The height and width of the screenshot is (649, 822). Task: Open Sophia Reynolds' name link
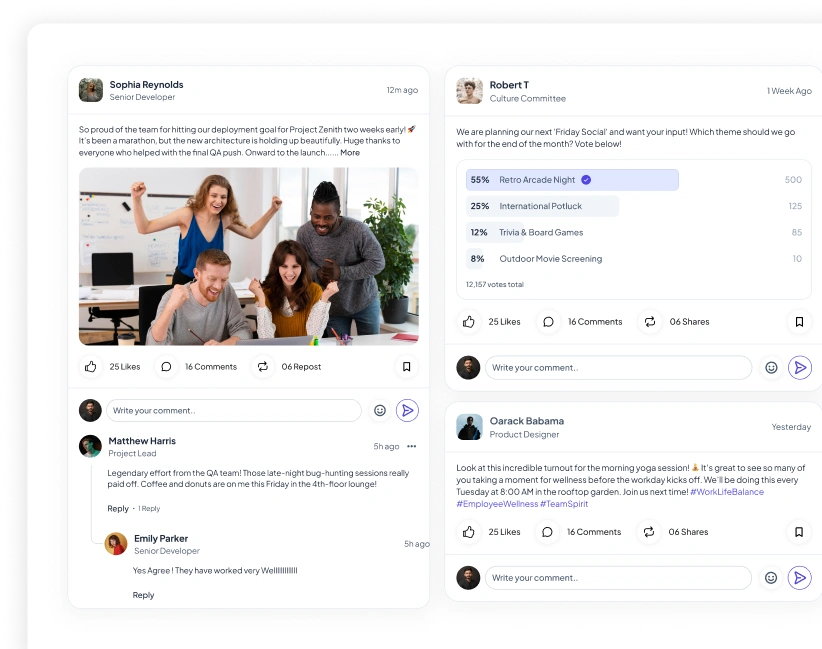click(146, 84)
